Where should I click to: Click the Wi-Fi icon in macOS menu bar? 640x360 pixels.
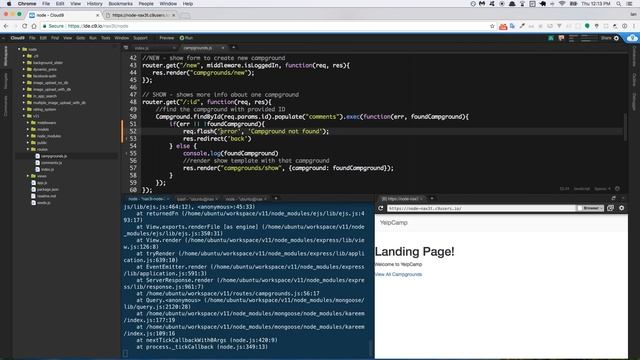[x=562, y=4]
